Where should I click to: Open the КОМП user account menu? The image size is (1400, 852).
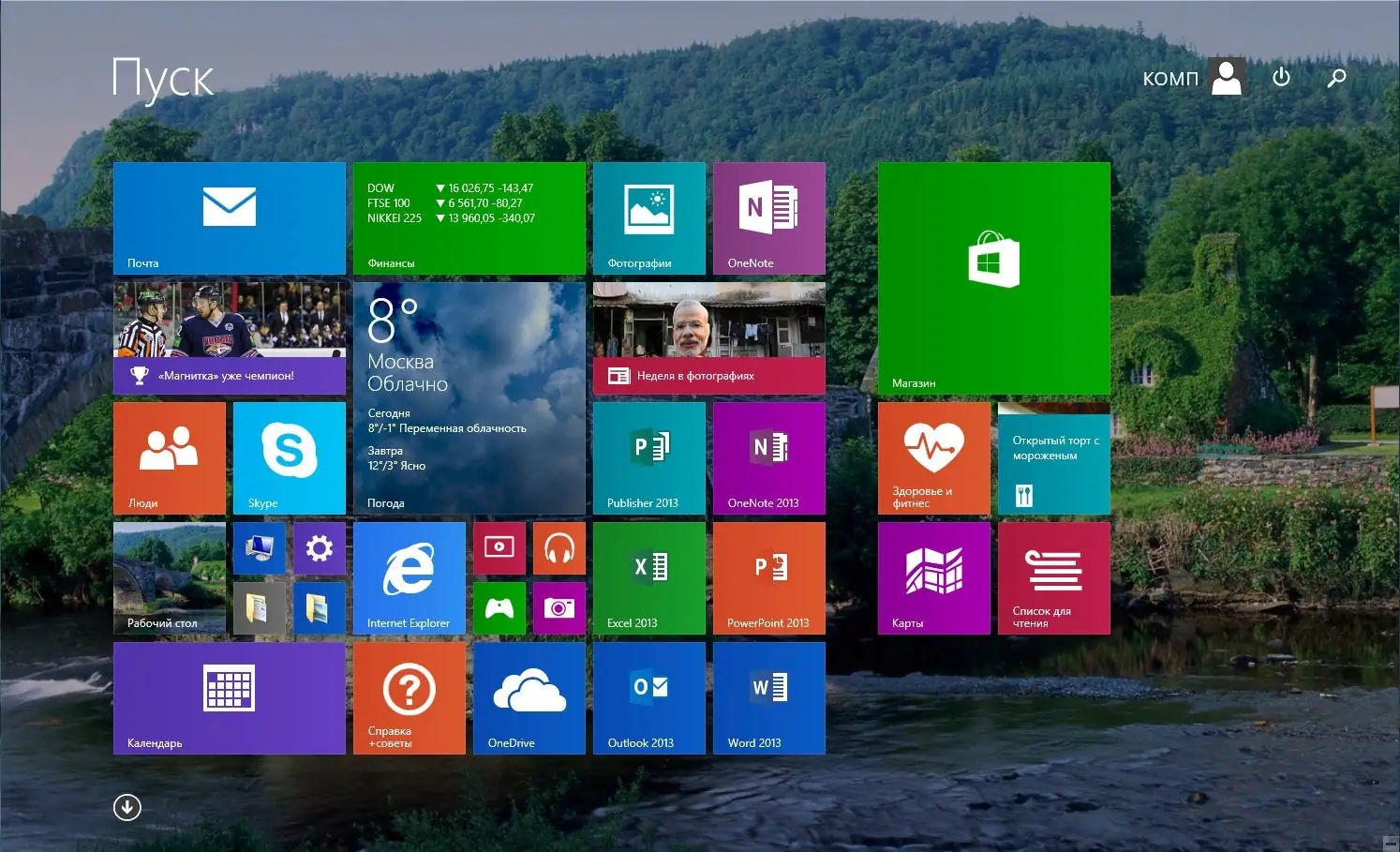(1194, 77)
